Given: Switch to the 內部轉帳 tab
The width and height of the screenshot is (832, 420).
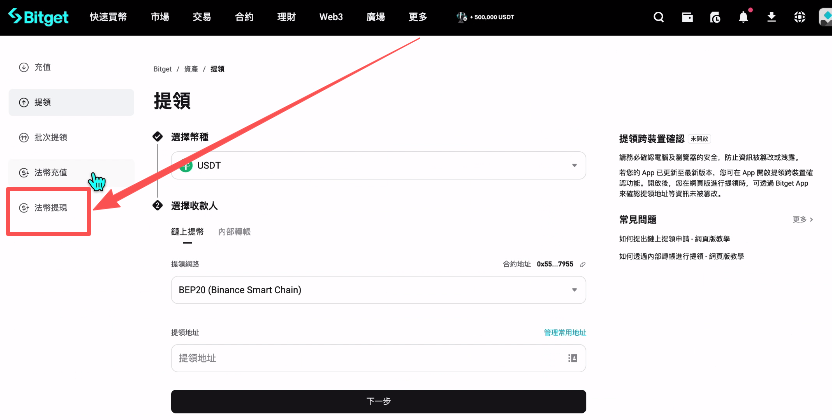Looking at the screenshot, I should tap(234, 232).
